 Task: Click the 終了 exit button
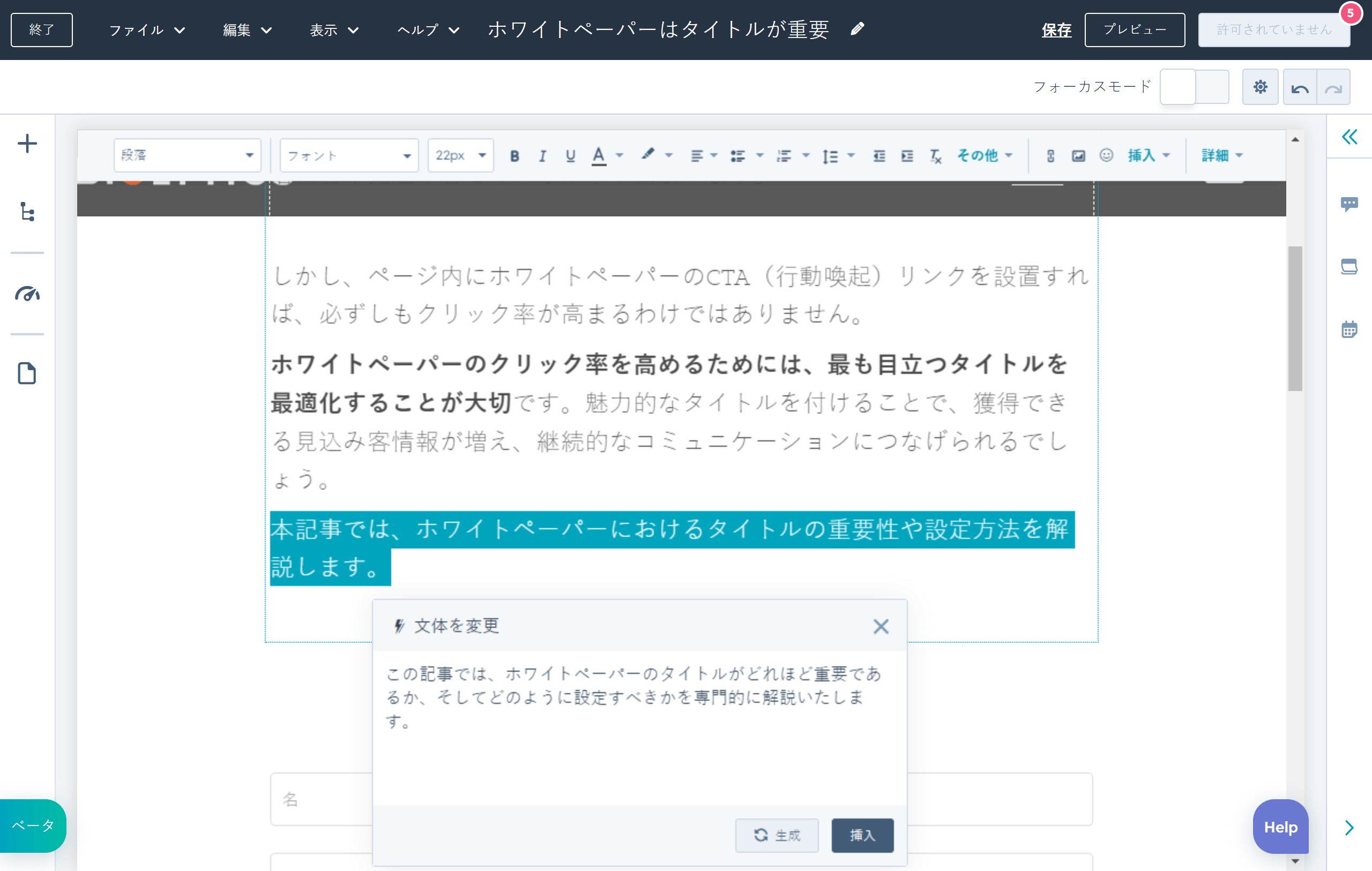[42, 29]
